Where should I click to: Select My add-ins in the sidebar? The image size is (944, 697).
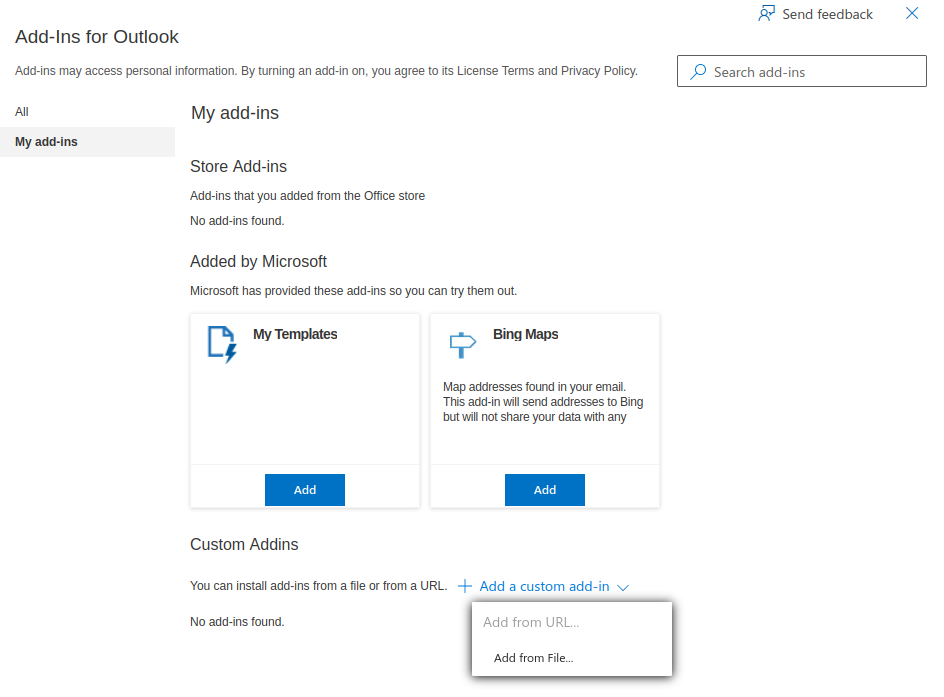pos(87,142)
